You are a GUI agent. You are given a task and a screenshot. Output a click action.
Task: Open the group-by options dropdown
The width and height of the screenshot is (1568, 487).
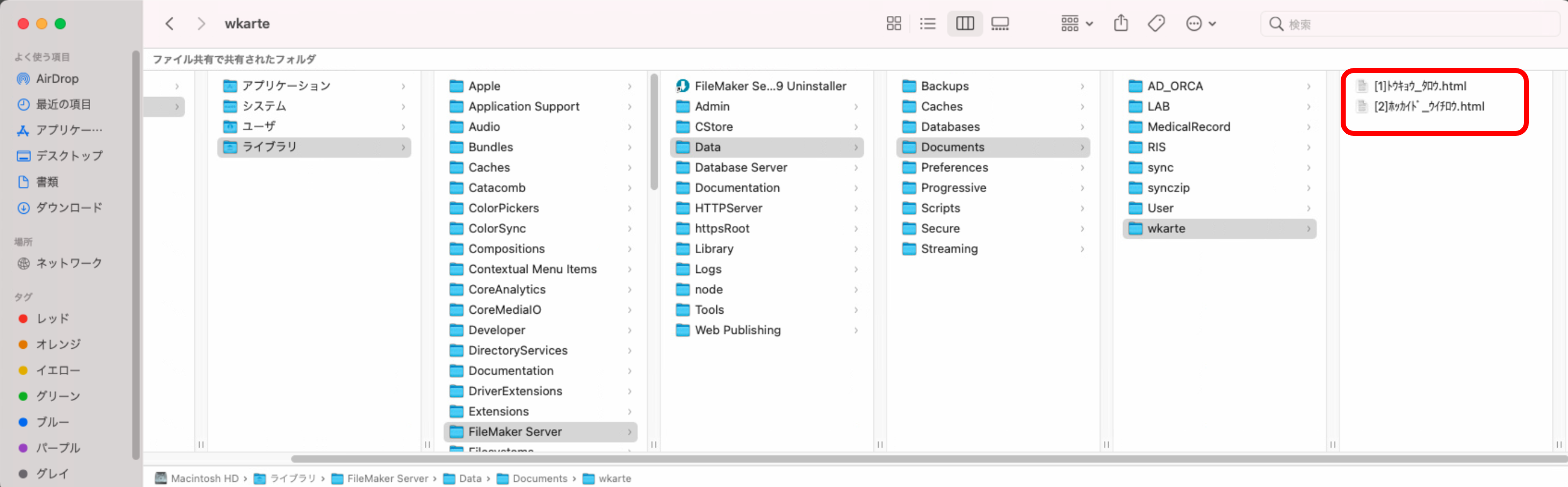1077,24
